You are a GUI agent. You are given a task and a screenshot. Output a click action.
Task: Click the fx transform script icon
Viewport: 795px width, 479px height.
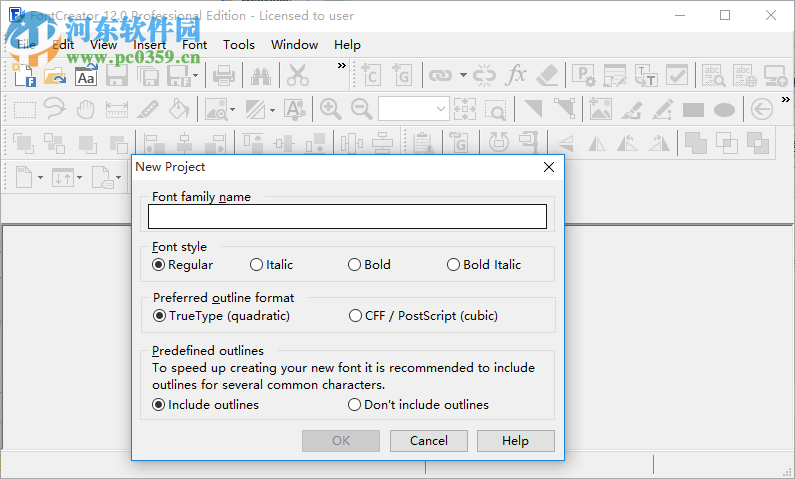click(x=516, y=76)
